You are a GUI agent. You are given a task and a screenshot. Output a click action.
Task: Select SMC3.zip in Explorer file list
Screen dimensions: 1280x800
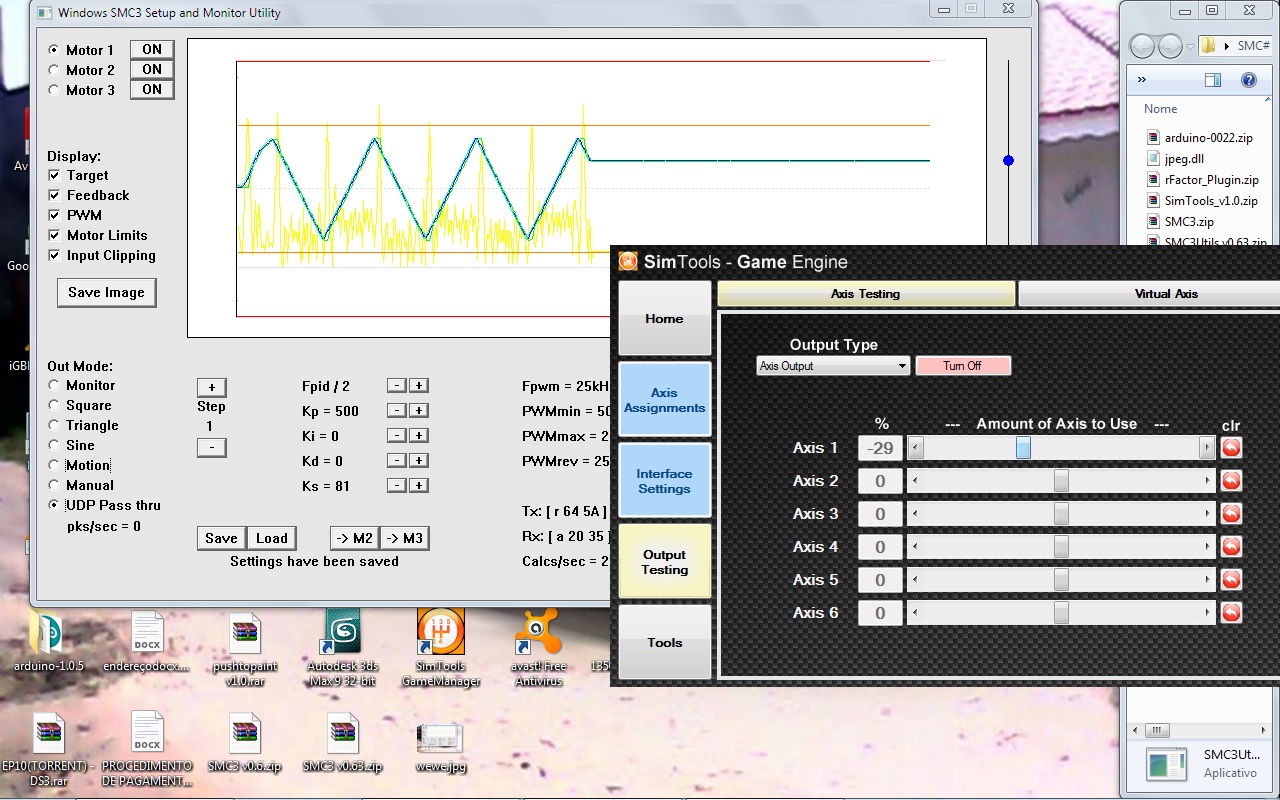point(1189,222)
